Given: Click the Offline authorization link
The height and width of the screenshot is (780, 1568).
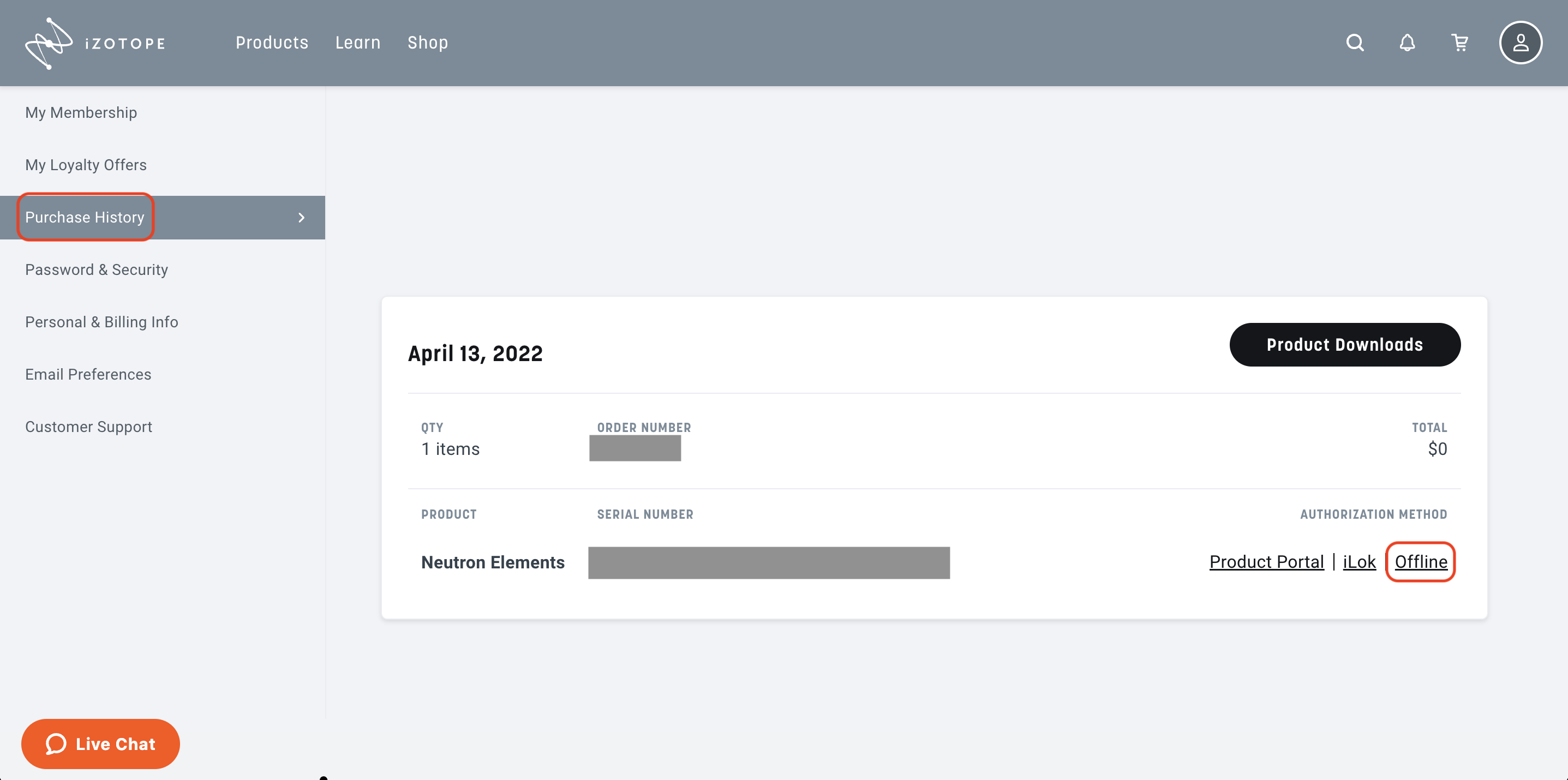Looking at the screenshot, I should 1420,562.
